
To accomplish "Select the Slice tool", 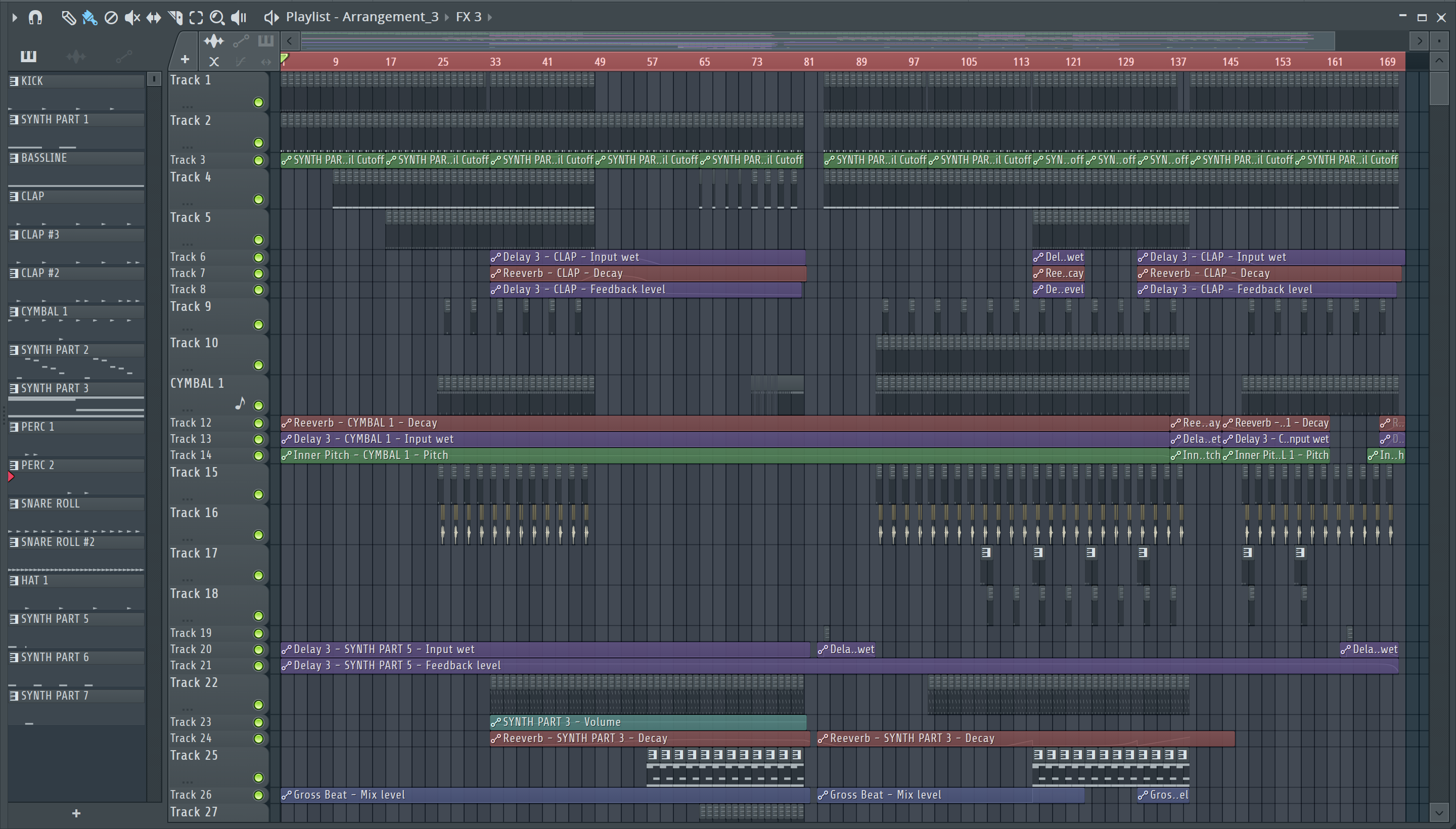I will (175, 18).
